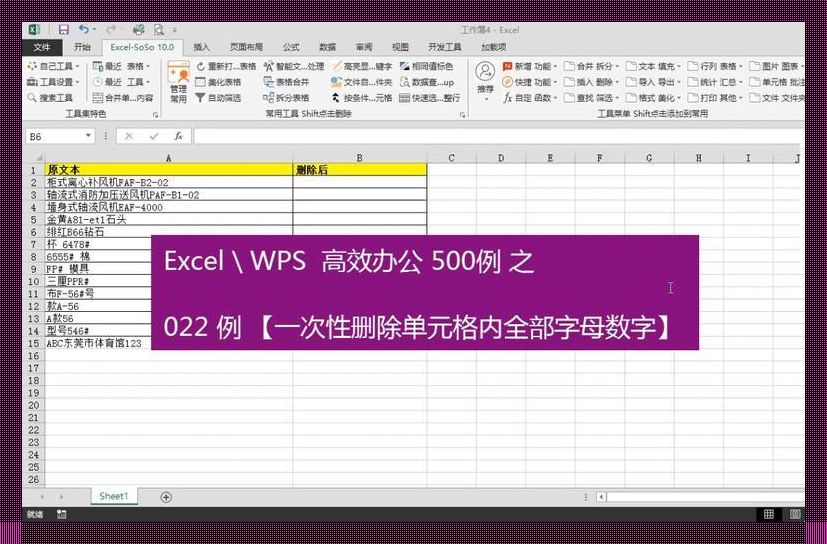Switch to the 加载项 add-ins tab
Viewport: 827px width, 544px height.
(494, 47)
